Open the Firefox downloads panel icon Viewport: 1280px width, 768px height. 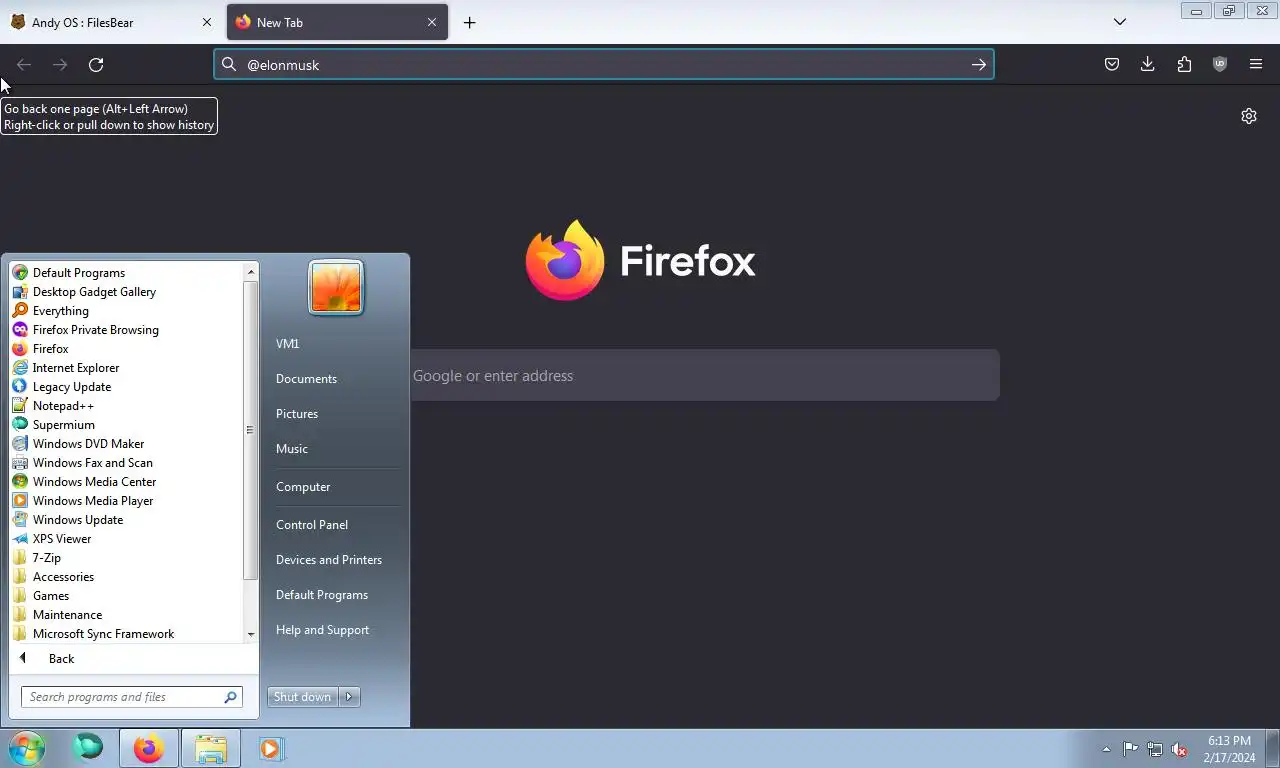[x=1147, y=64]
